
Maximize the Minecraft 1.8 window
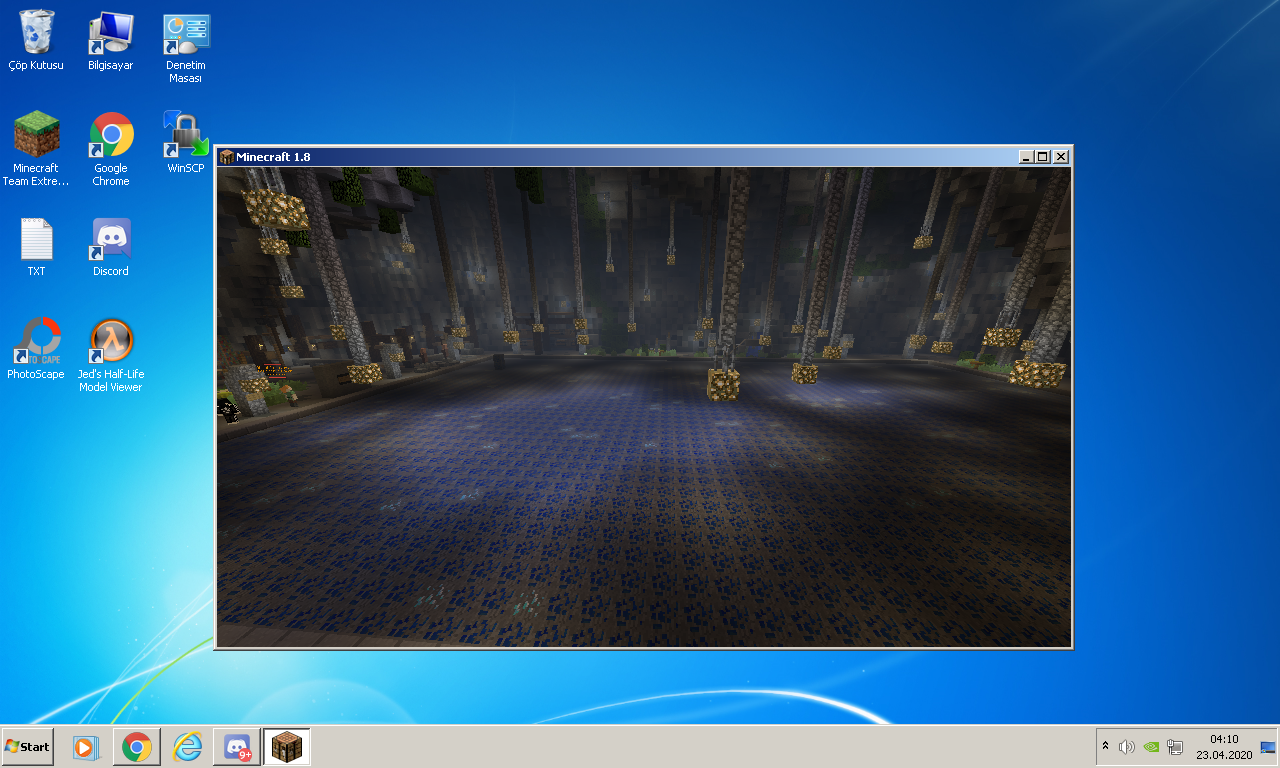1043,157
